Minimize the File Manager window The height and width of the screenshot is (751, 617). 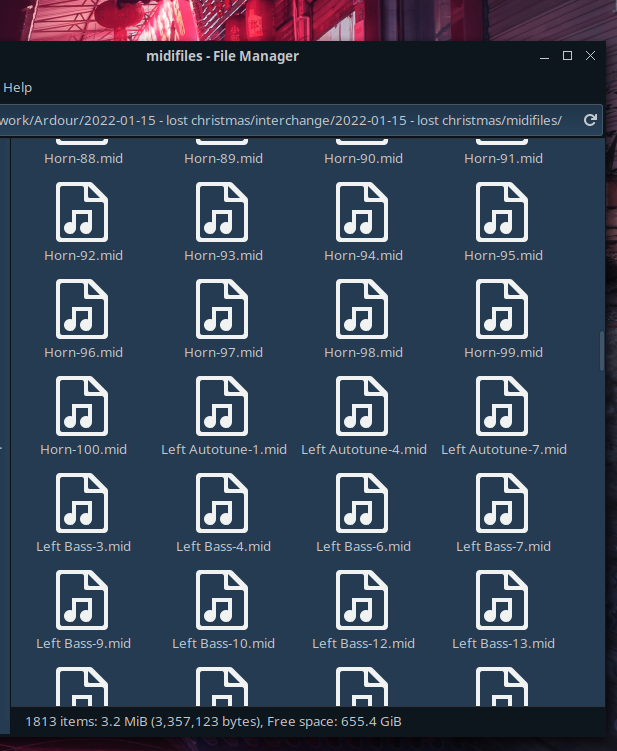541,56
